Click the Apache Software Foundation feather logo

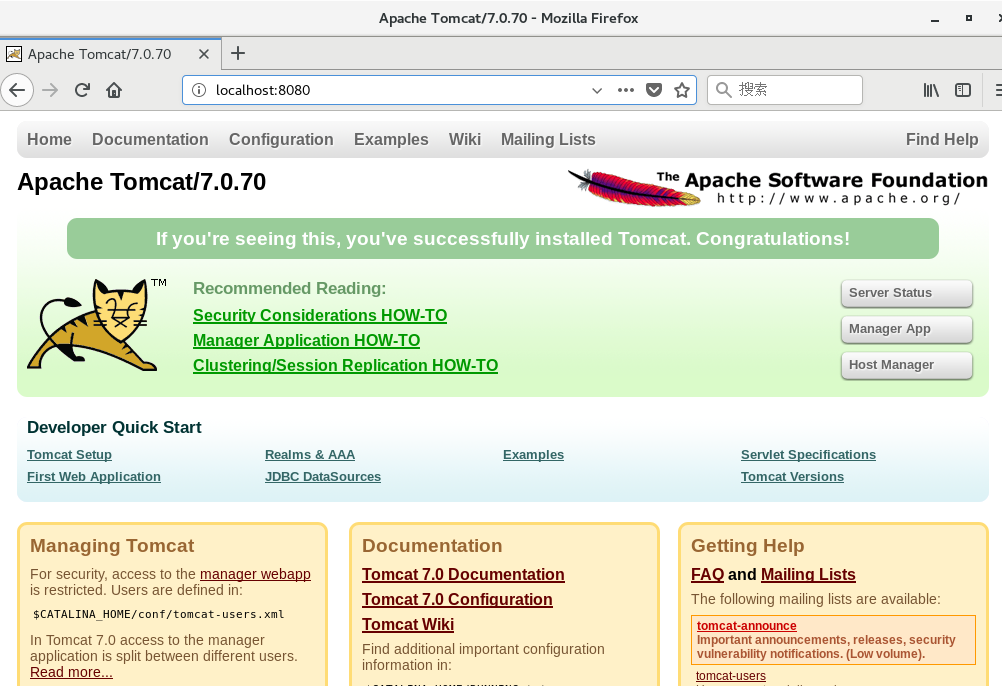coord(635,187)
